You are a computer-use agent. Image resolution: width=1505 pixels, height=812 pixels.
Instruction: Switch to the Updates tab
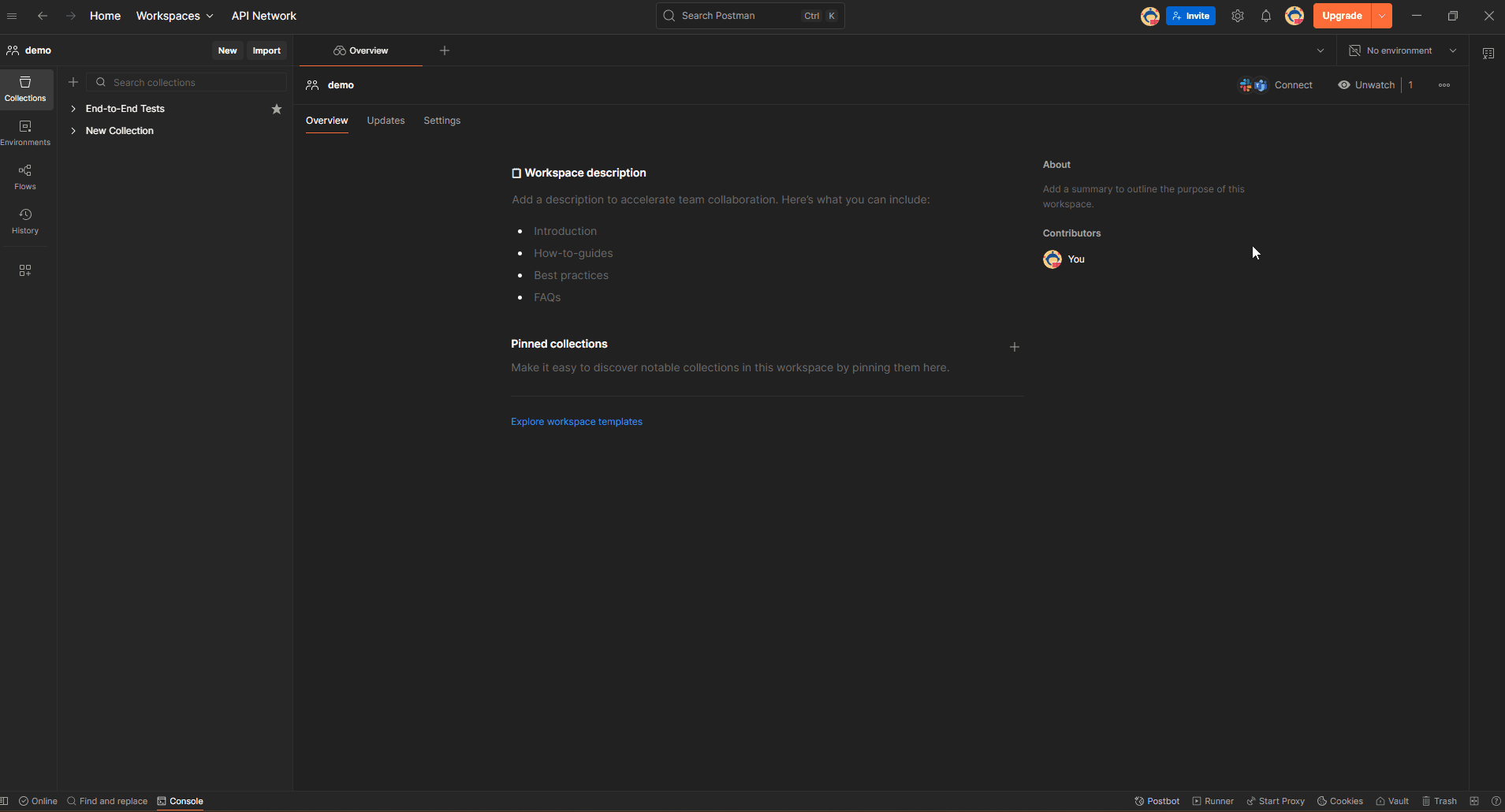click(x=386, y=121)
